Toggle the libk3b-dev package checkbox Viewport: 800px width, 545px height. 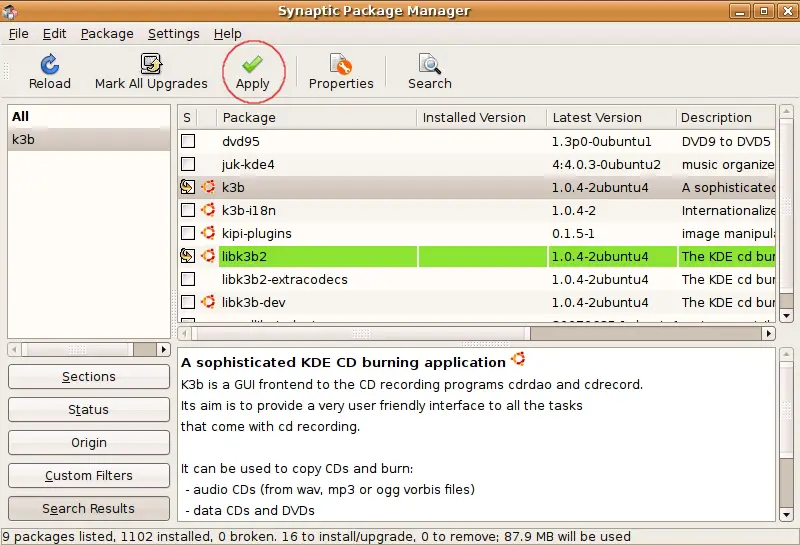click(x=188, y=302)
